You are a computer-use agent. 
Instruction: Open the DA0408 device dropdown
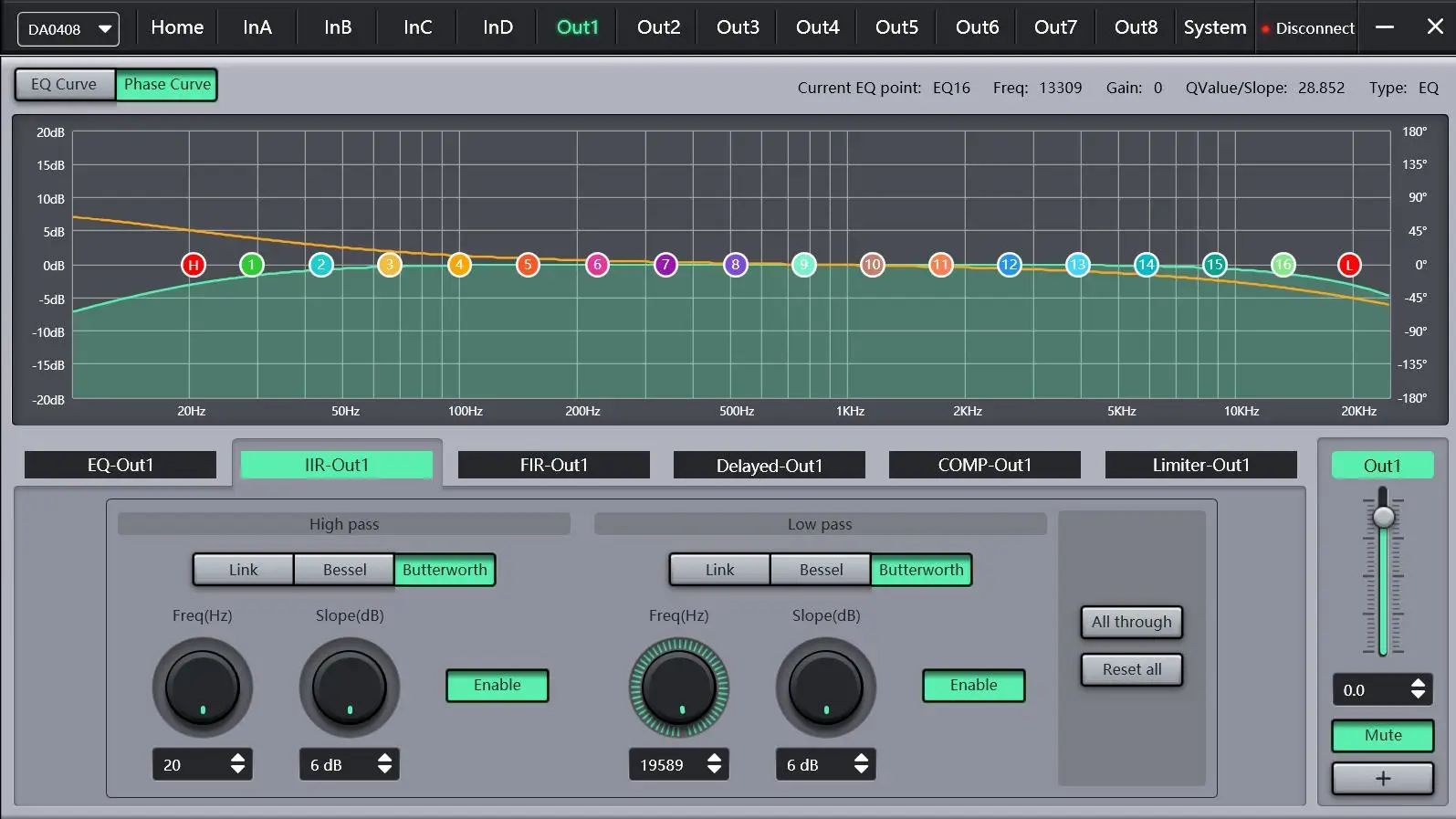(68, 29)
